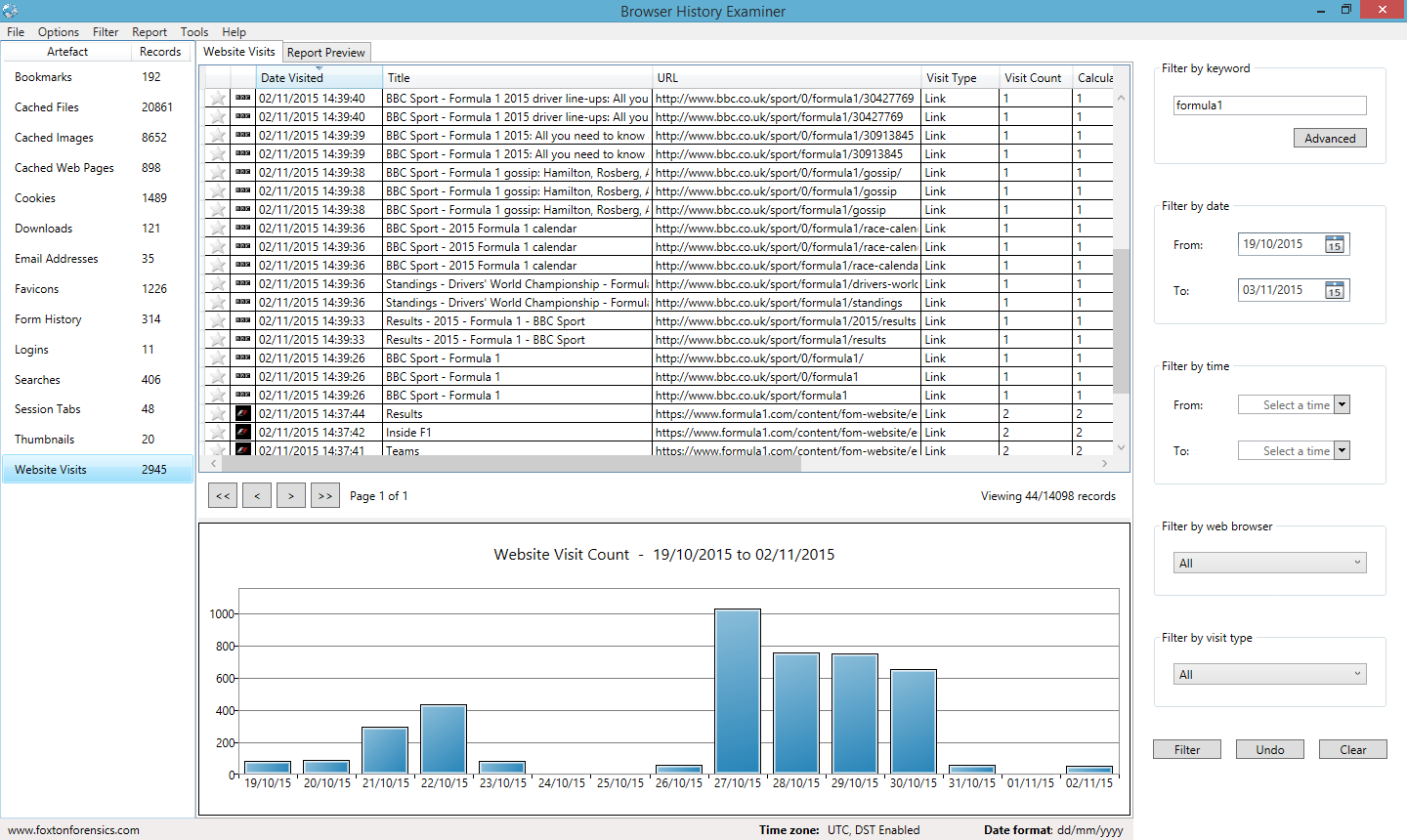Open the To date calendar picker icon

pos(1335,290)
